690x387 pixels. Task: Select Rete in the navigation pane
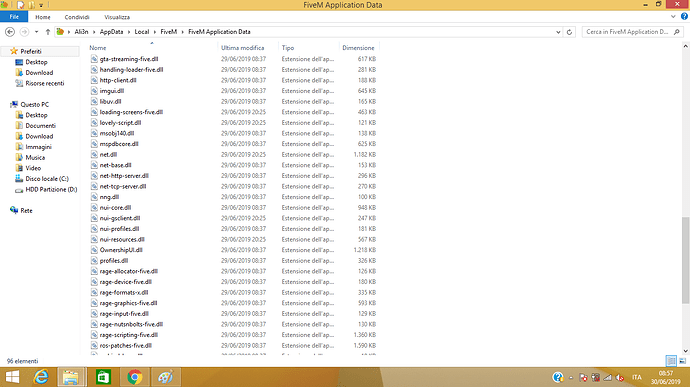pos(26,210)
